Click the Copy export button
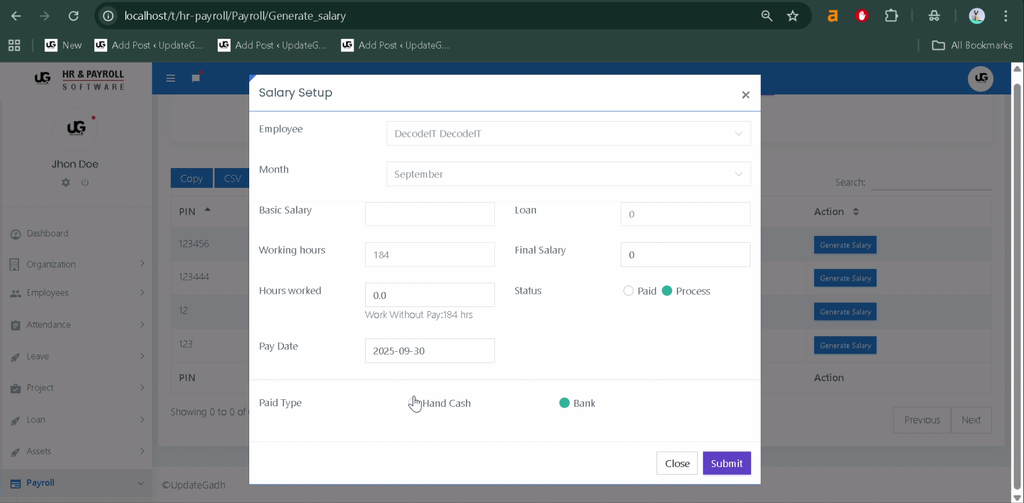Viewport: 1024px width, 503px height. (191, 178)
